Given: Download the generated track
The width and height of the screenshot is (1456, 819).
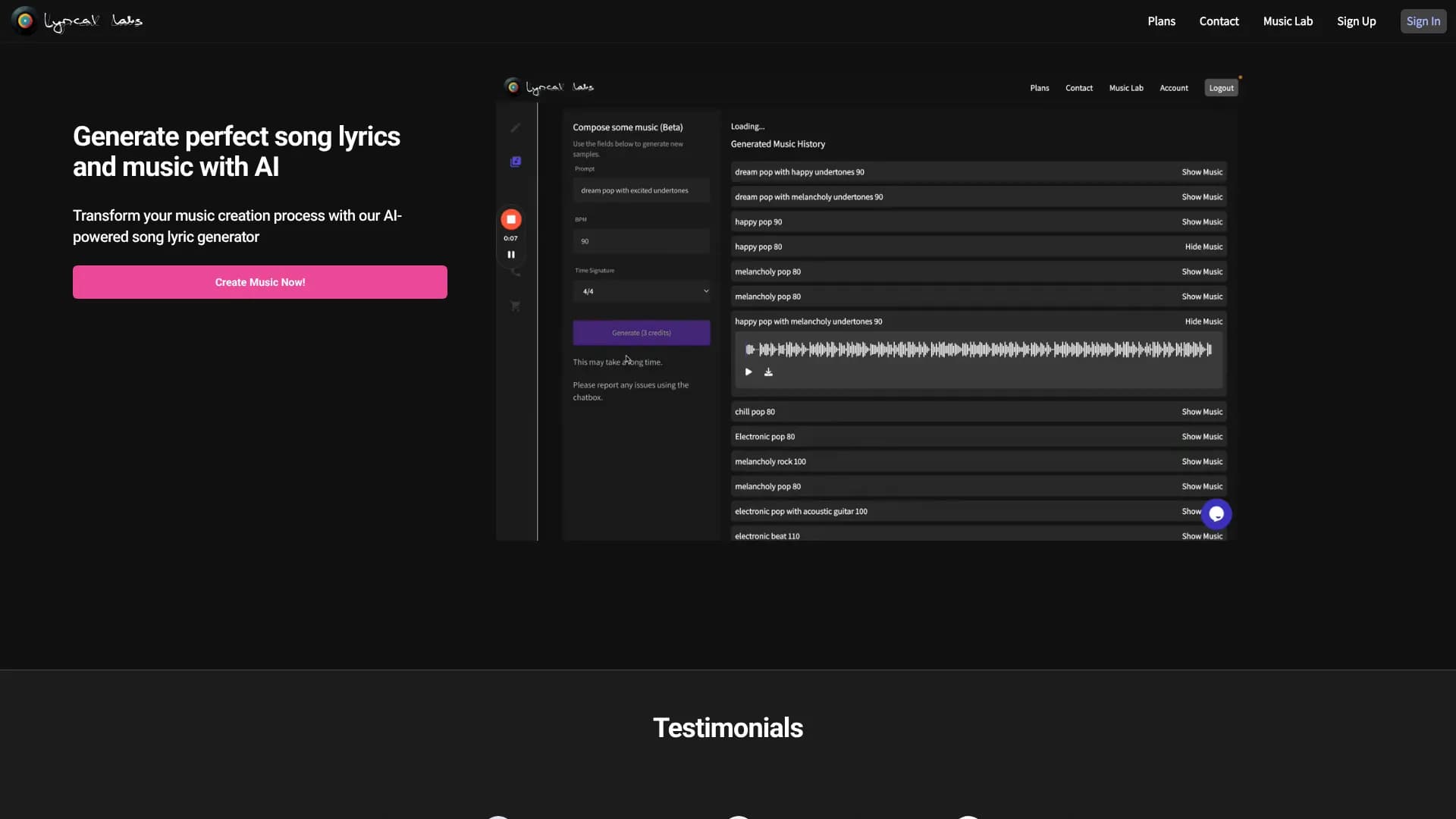Looking at the screenshot, I should 768,372.
